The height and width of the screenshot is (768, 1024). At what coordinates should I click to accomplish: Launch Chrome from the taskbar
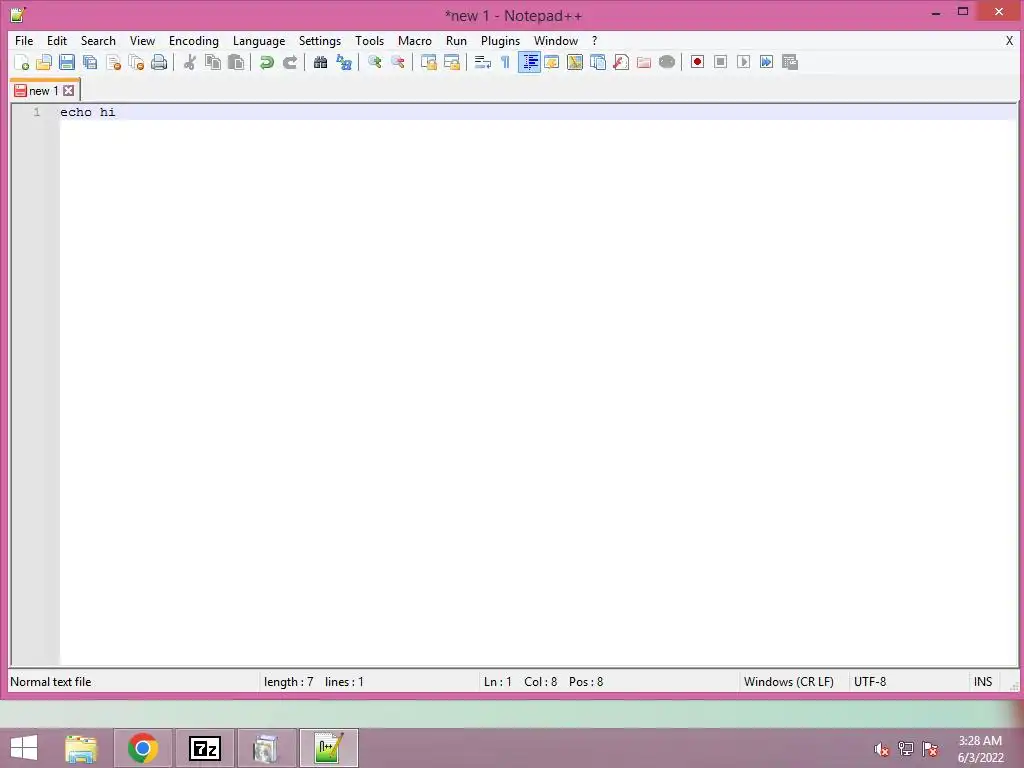click(x=143, y=748)
